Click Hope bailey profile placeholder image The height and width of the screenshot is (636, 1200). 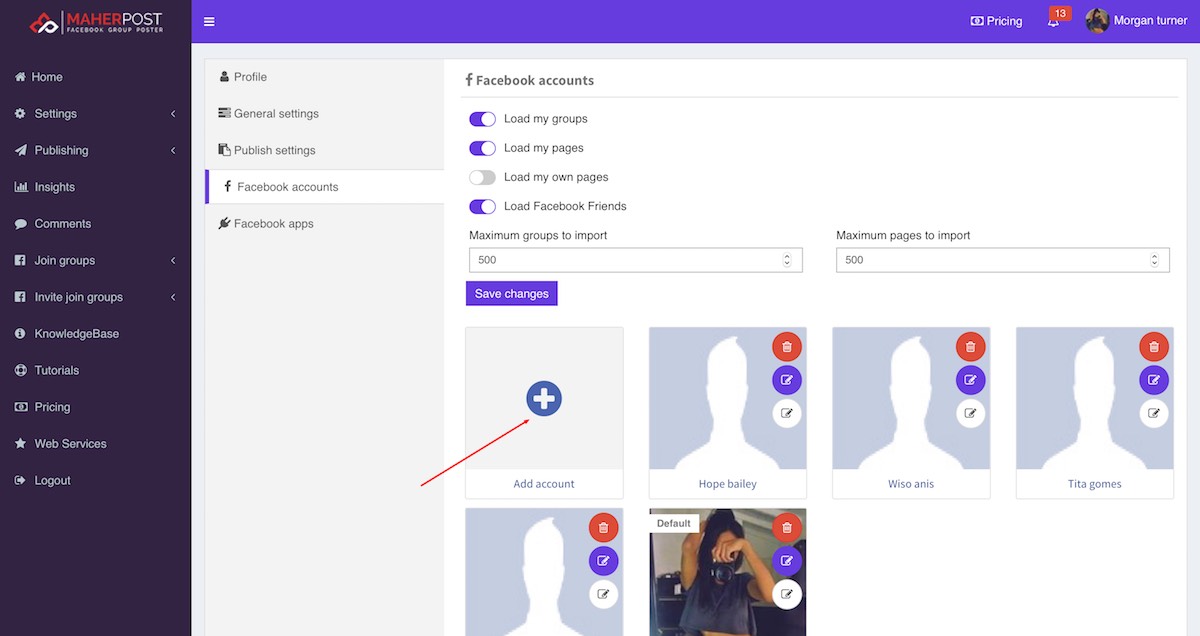(728, 399)
